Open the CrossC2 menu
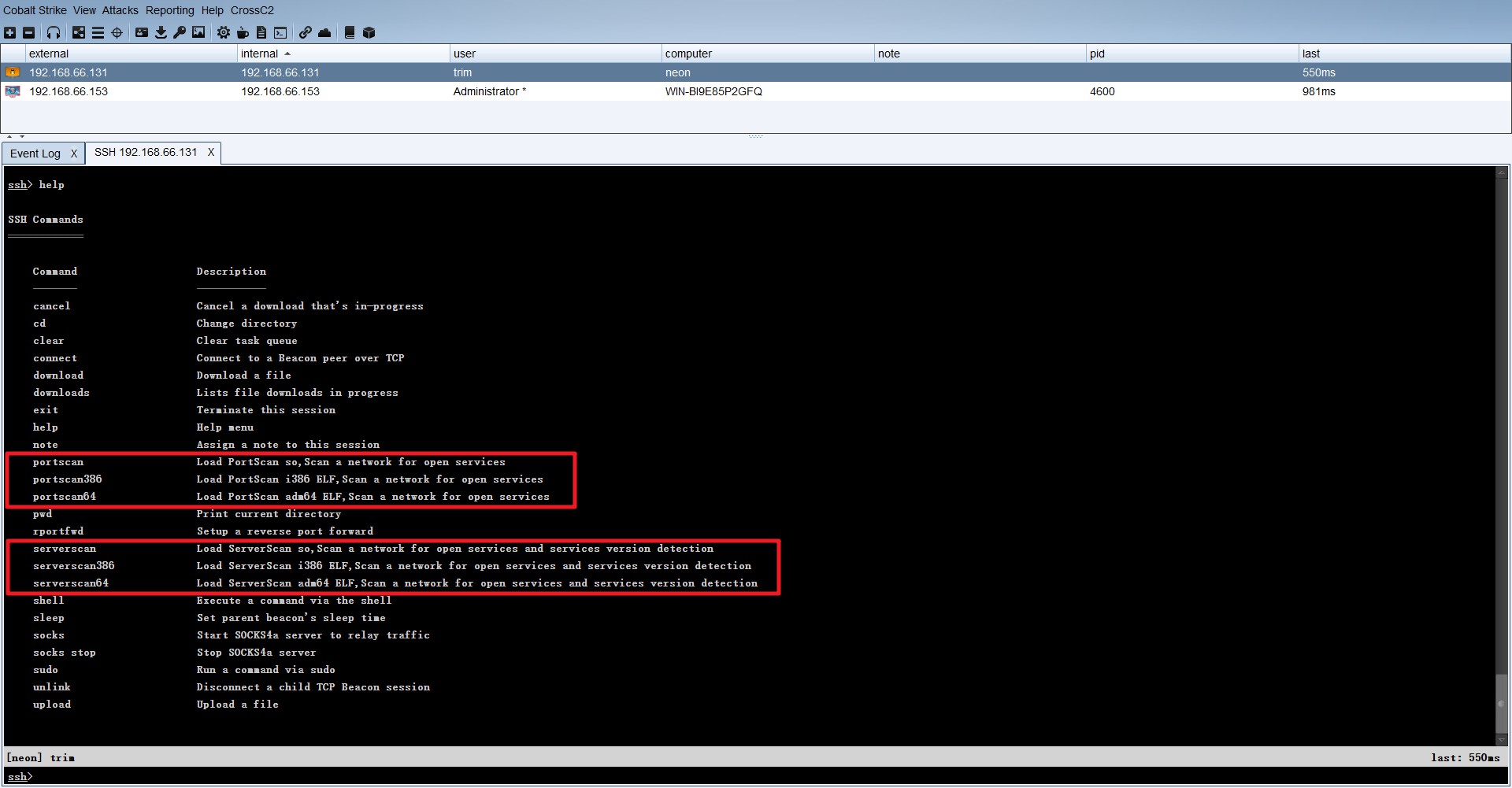This screenshot has height=788, width=1512. 252,10
